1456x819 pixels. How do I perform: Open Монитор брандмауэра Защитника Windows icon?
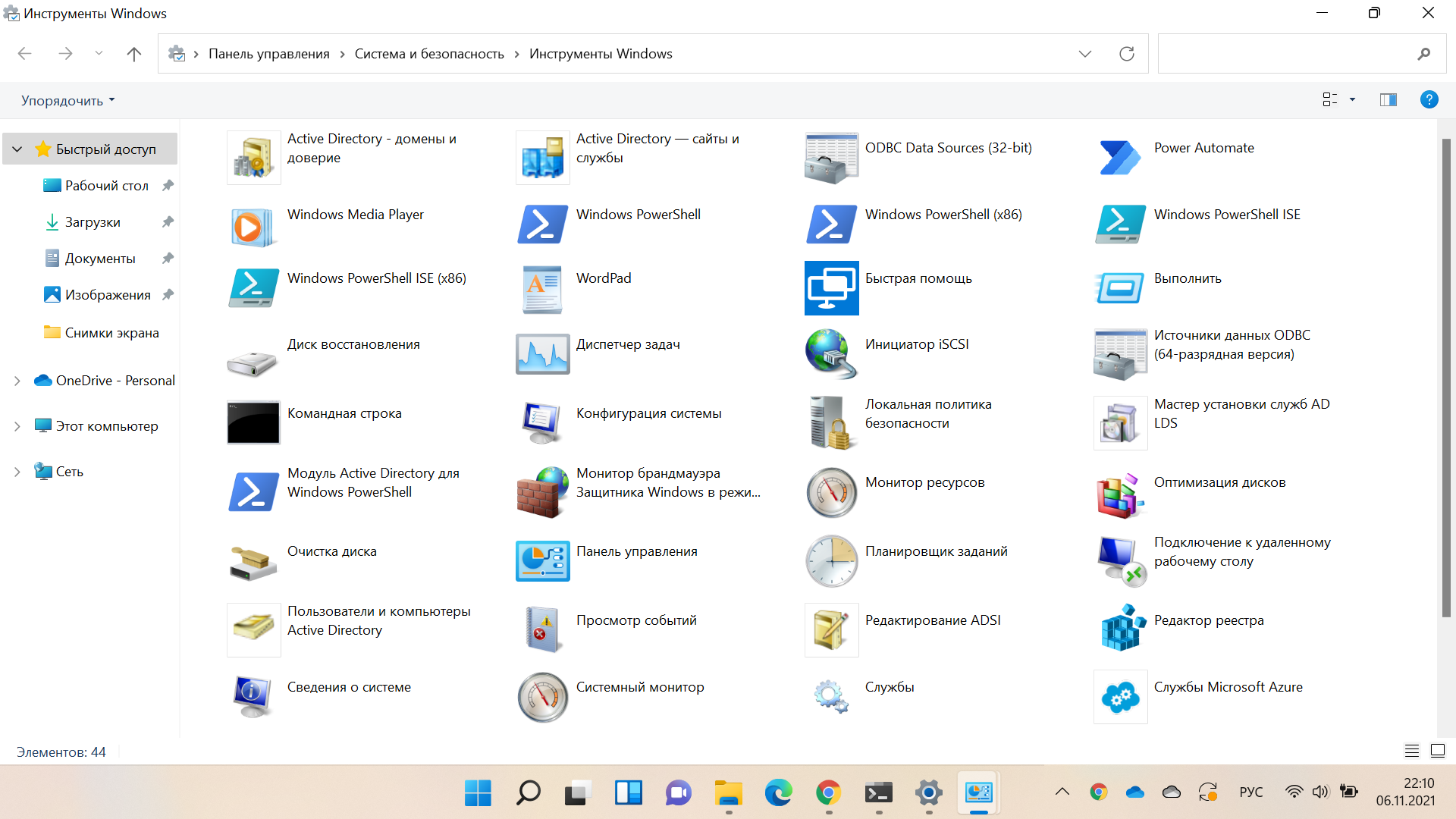542,492
